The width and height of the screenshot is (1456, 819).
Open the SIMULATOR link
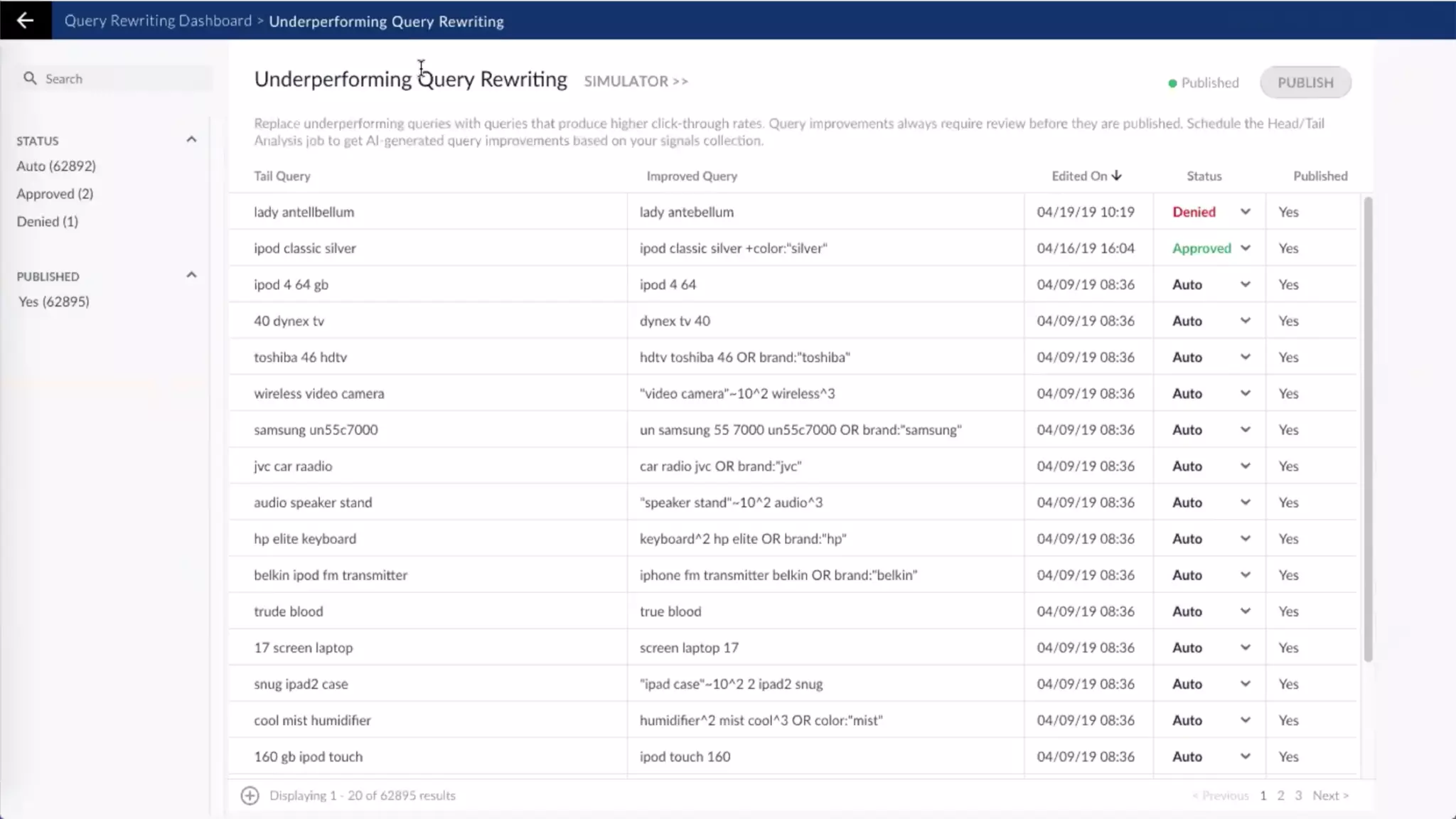click(x=636, y=81)
